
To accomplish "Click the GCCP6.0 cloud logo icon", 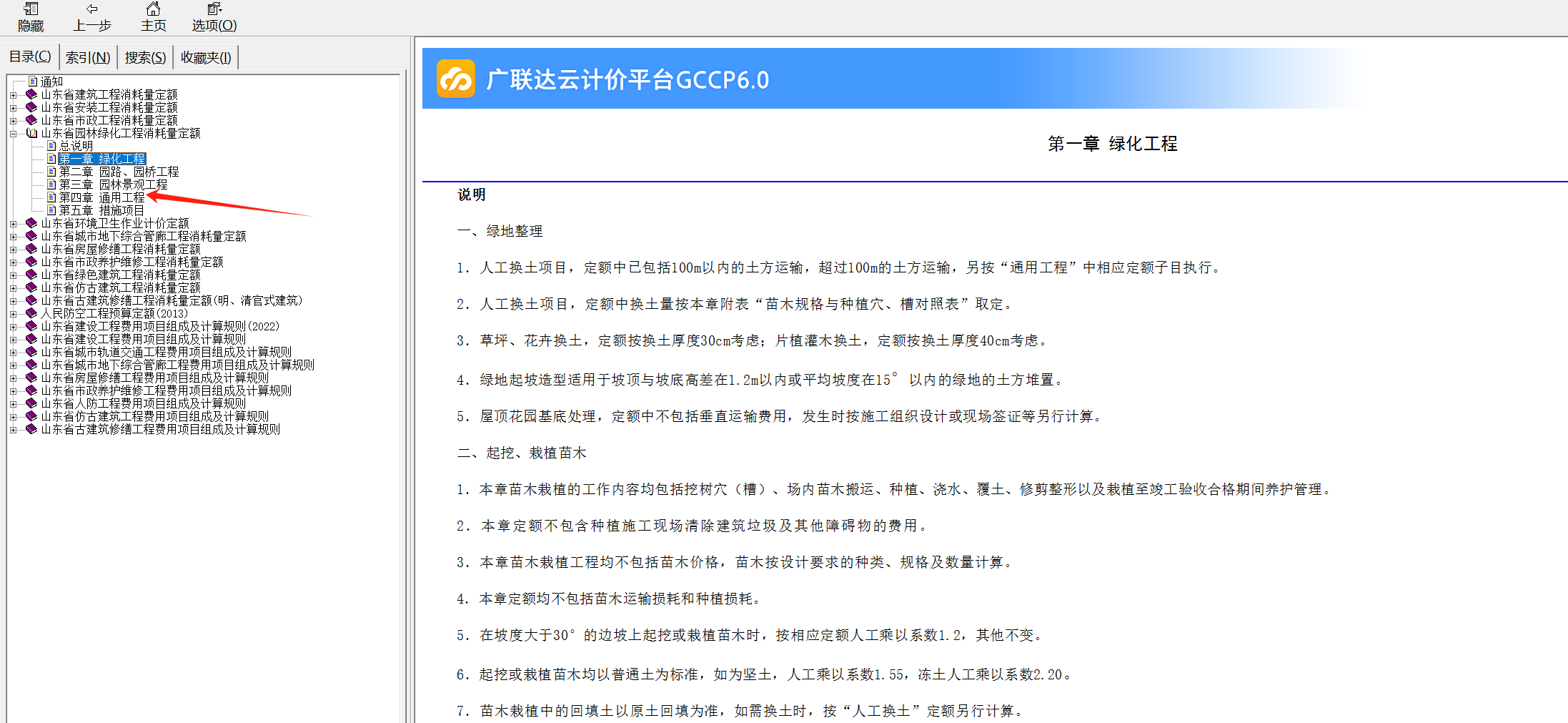I will (456, 79).
